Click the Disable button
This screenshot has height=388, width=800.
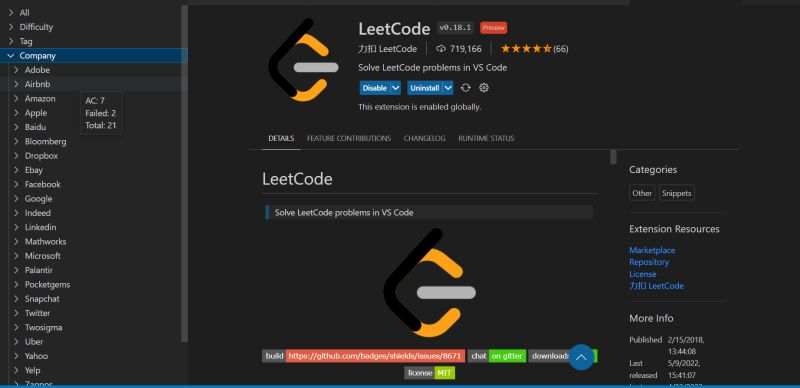(374, 88)
